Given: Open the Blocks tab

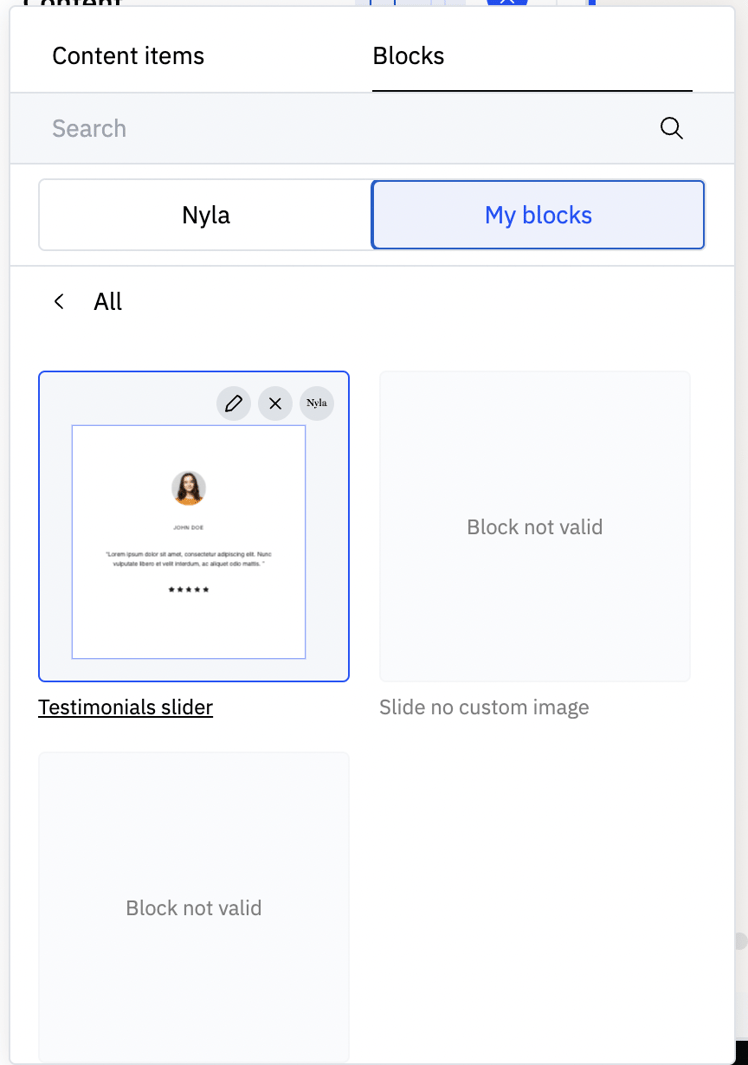Looking at the screenshot, I should click(x=408, y=56).
